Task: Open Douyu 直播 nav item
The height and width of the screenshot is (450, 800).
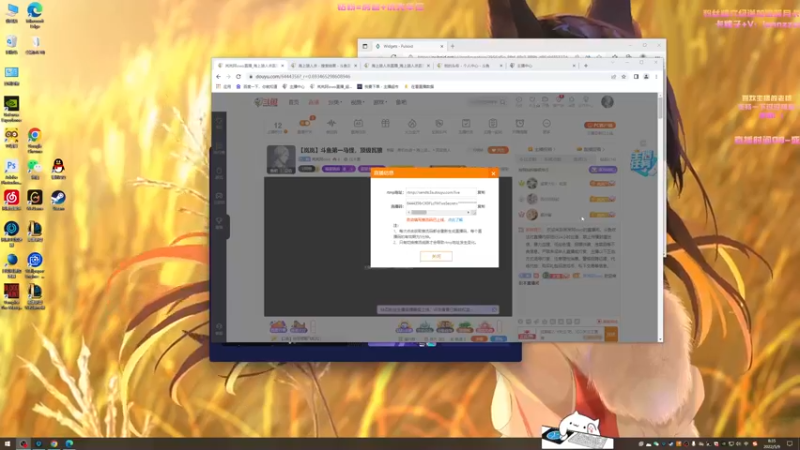Action: click(313, 103)
